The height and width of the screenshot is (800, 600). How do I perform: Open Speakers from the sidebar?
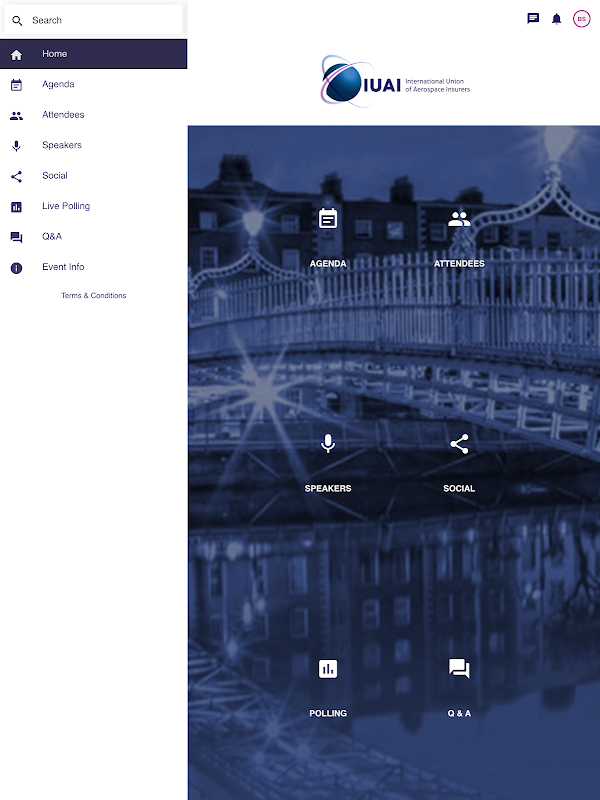[x=93, y=145]
